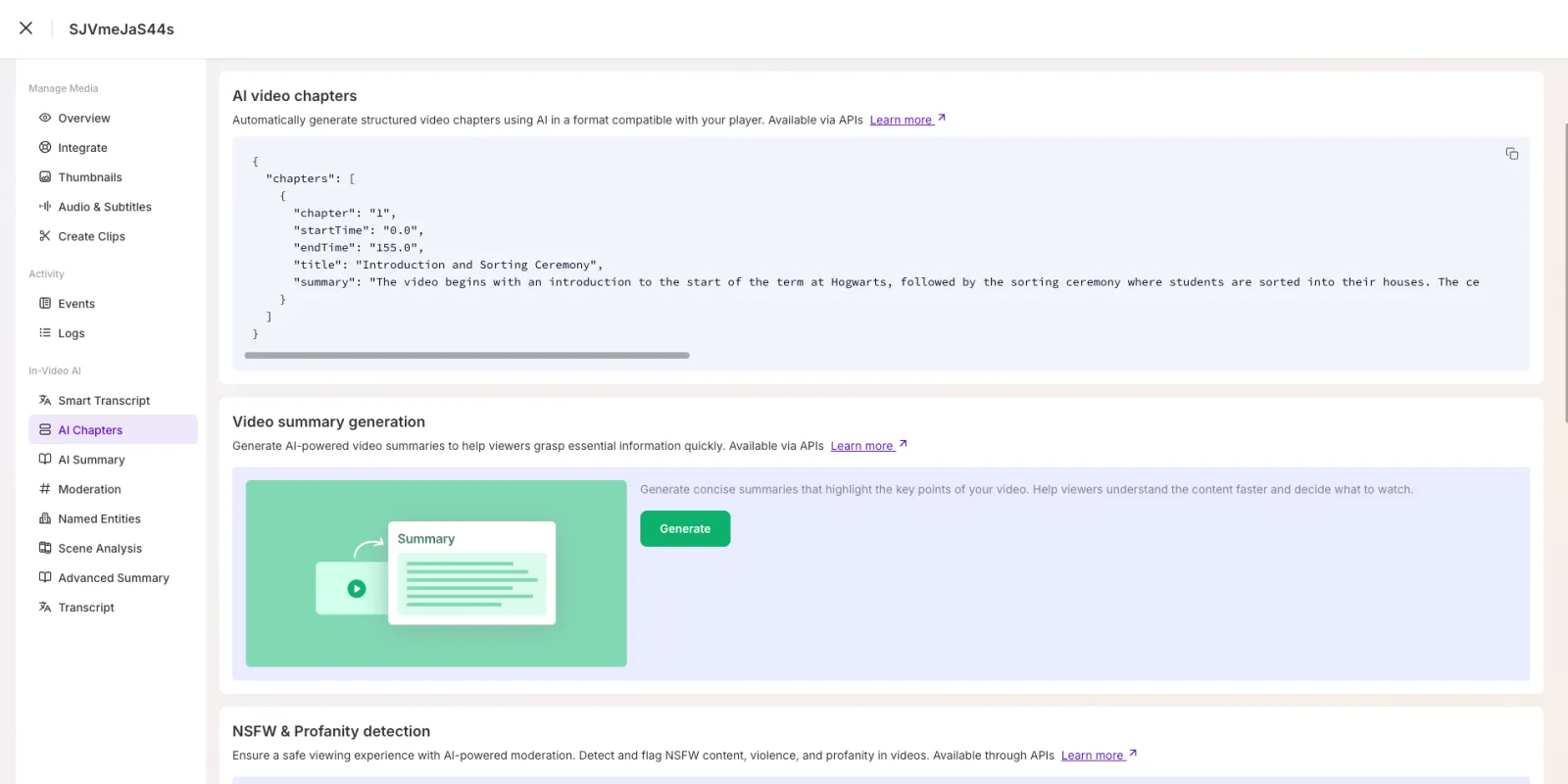Click the Integrate icon in sidebar

point(45,147)
